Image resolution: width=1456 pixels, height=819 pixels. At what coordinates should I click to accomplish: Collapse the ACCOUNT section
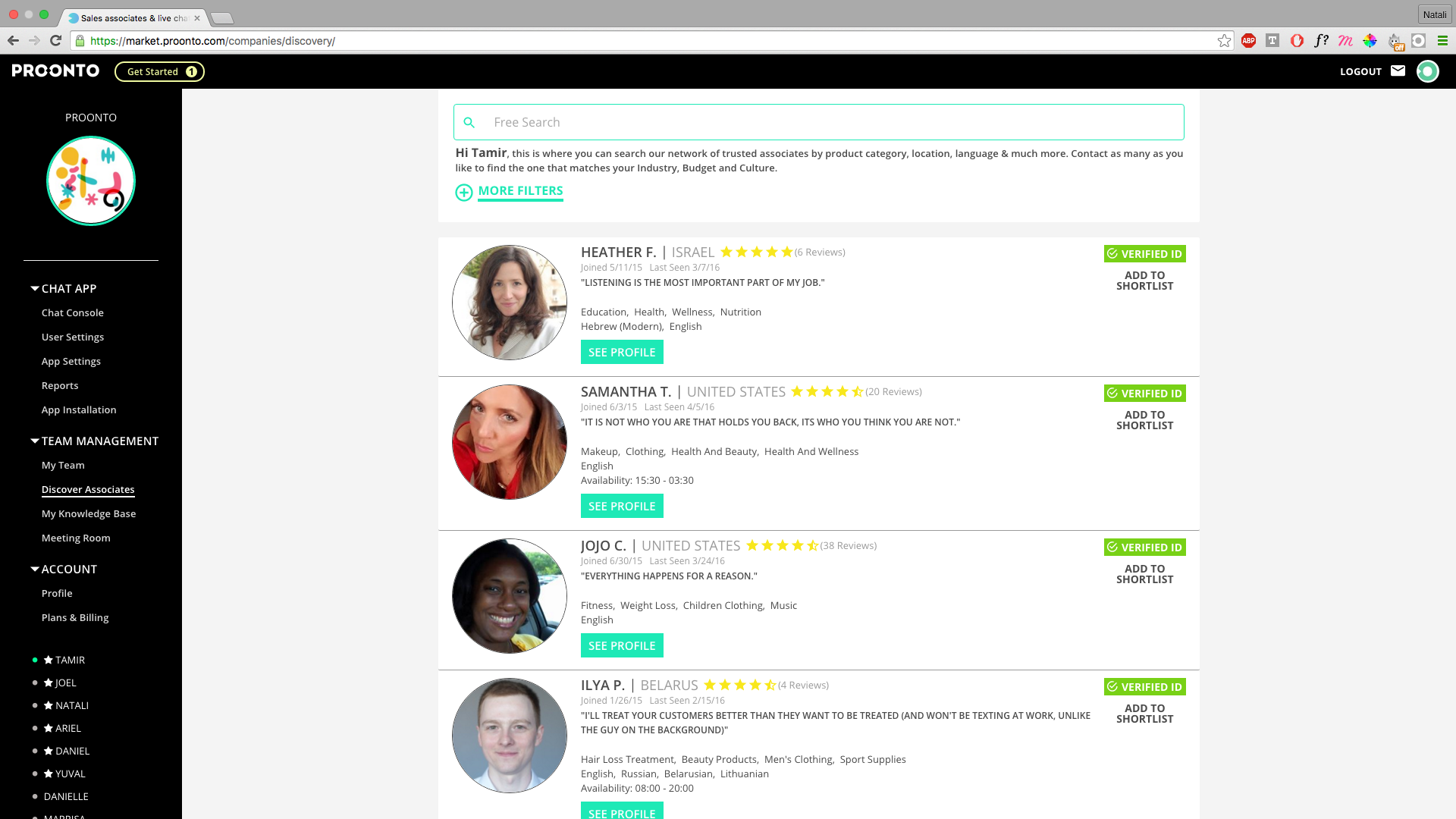[x=33, y=569]
